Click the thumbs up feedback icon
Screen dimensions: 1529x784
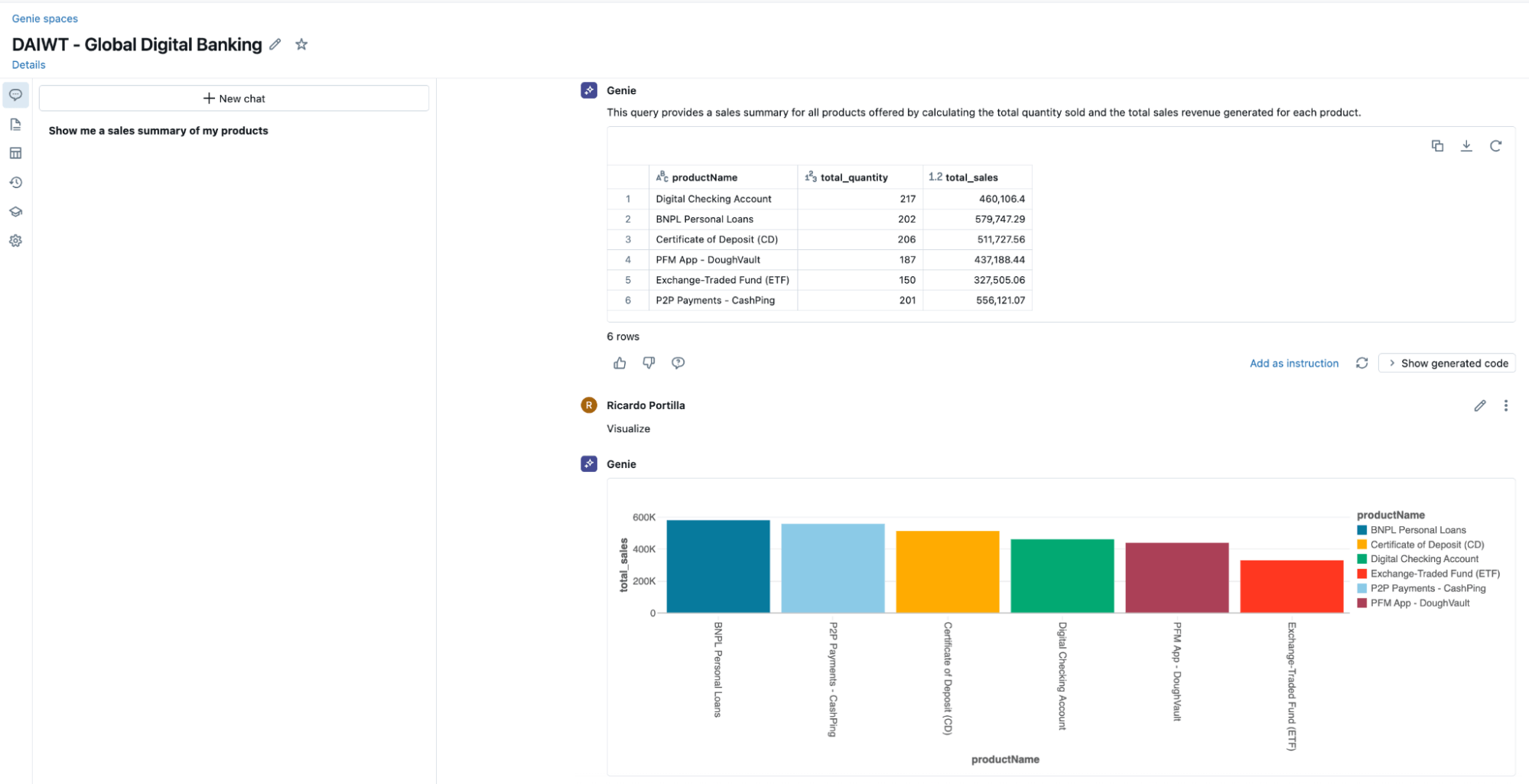620,363
